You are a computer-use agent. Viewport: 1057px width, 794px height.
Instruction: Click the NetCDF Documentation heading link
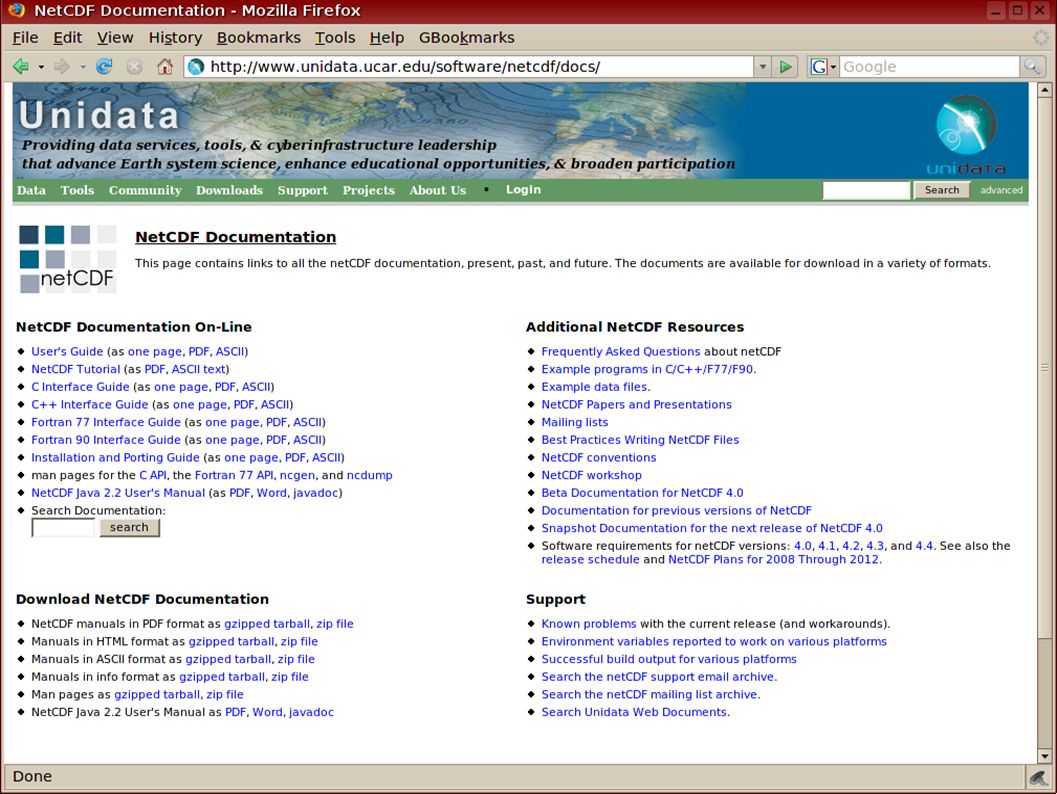pos(235,237)
